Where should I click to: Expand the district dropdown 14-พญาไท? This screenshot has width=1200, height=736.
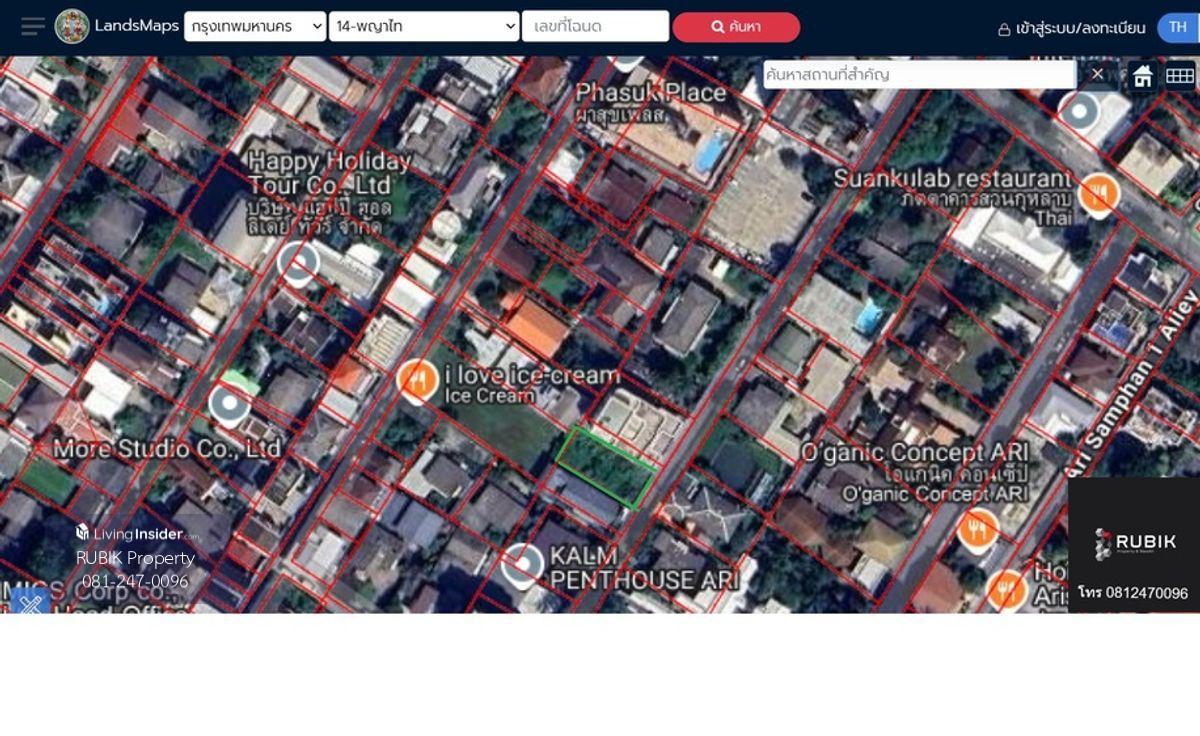424,27
